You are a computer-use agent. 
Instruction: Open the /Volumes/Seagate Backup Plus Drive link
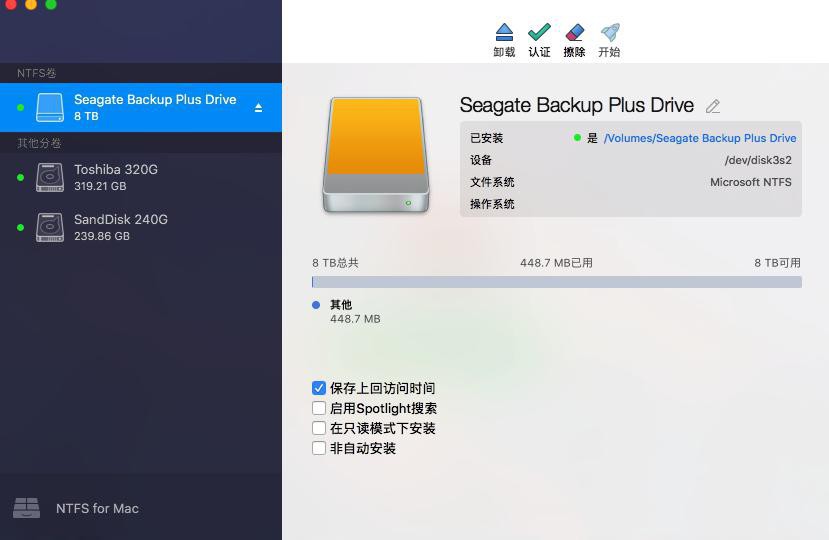700,138
